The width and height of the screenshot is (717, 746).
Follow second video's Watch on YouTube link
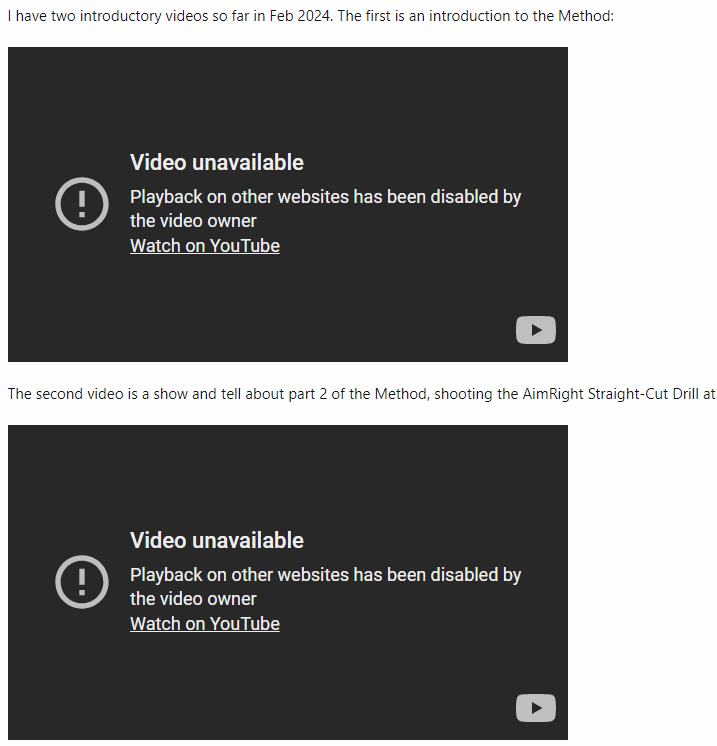point(205,624)
